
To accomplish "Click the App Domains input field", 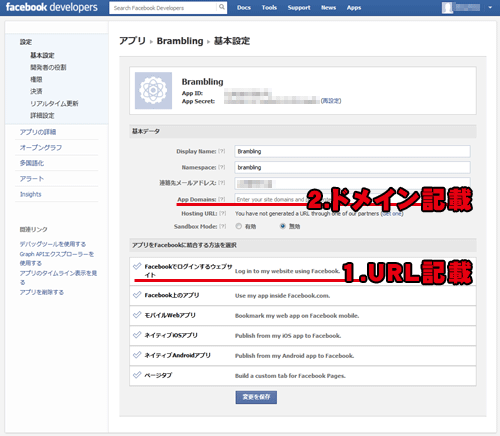I will pos(352,199).
